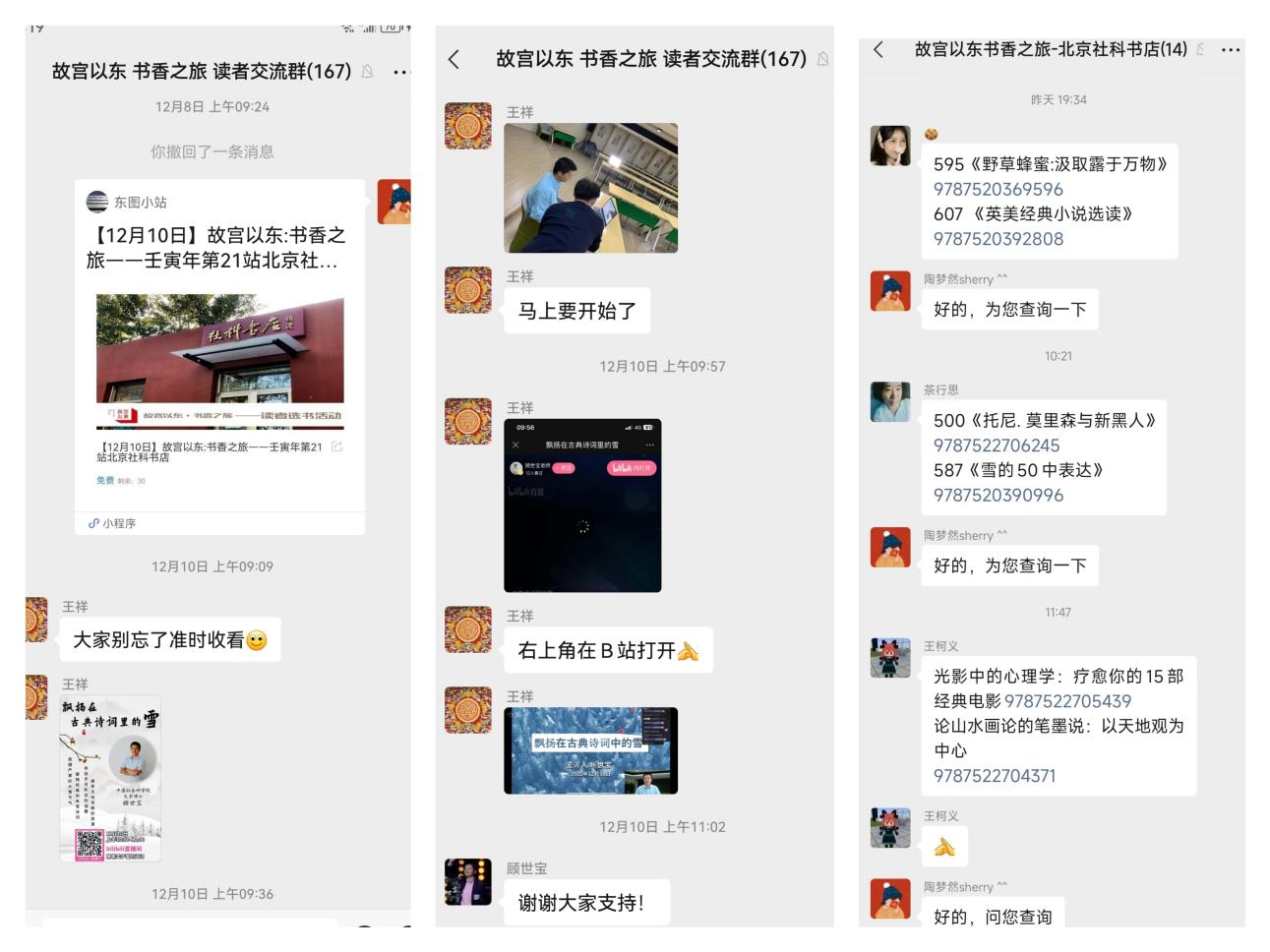The image size is (1270, 952).
Task: Tap the 大家别忘了准时收看 message bubble
Action: click(170, 640)
